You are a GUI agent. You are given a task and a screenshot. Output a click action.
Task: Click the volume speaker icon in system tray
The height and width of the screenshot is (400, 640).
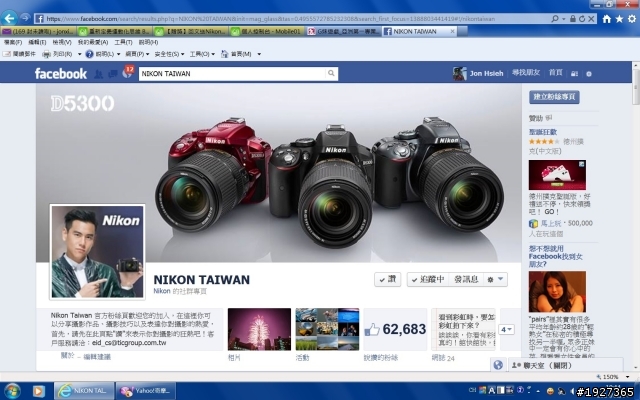572,391
